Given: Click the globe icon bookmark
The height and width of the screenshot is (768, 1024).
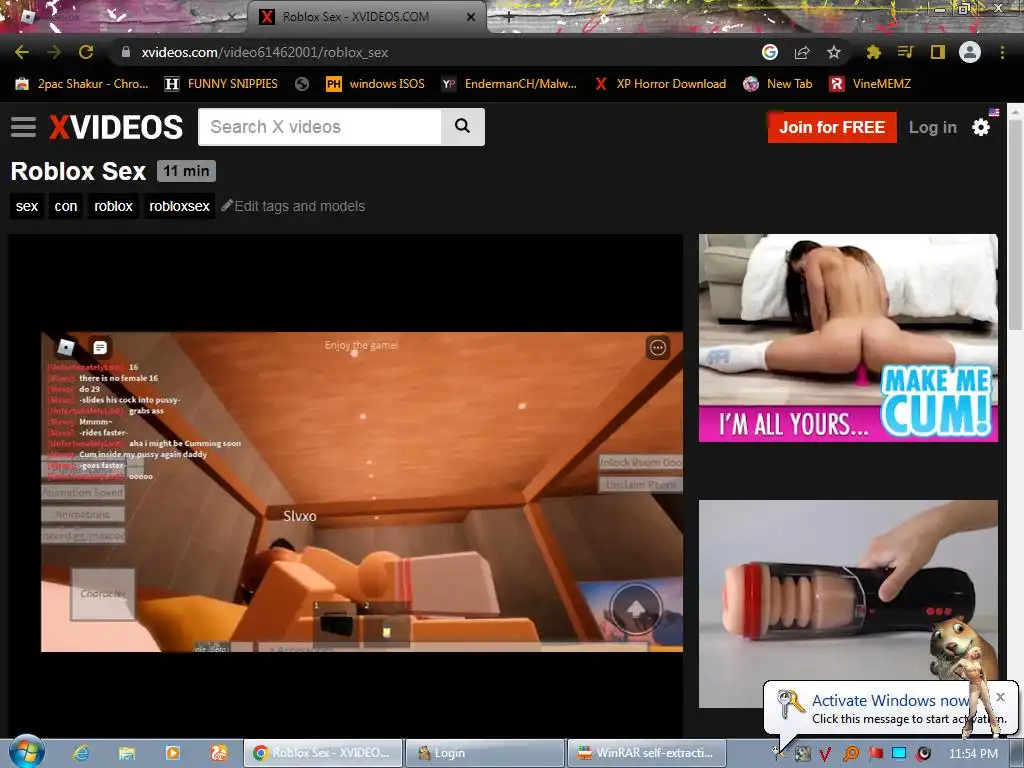Looking at the screenshot, I should 302,84.
